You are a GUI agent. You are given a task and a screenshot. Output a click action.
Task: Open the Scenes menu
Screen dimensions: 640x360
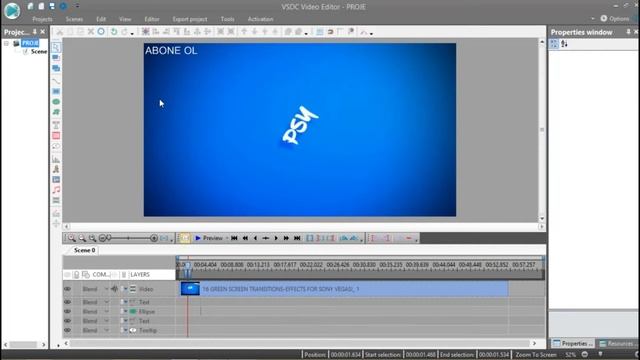[x=74, y=19]
